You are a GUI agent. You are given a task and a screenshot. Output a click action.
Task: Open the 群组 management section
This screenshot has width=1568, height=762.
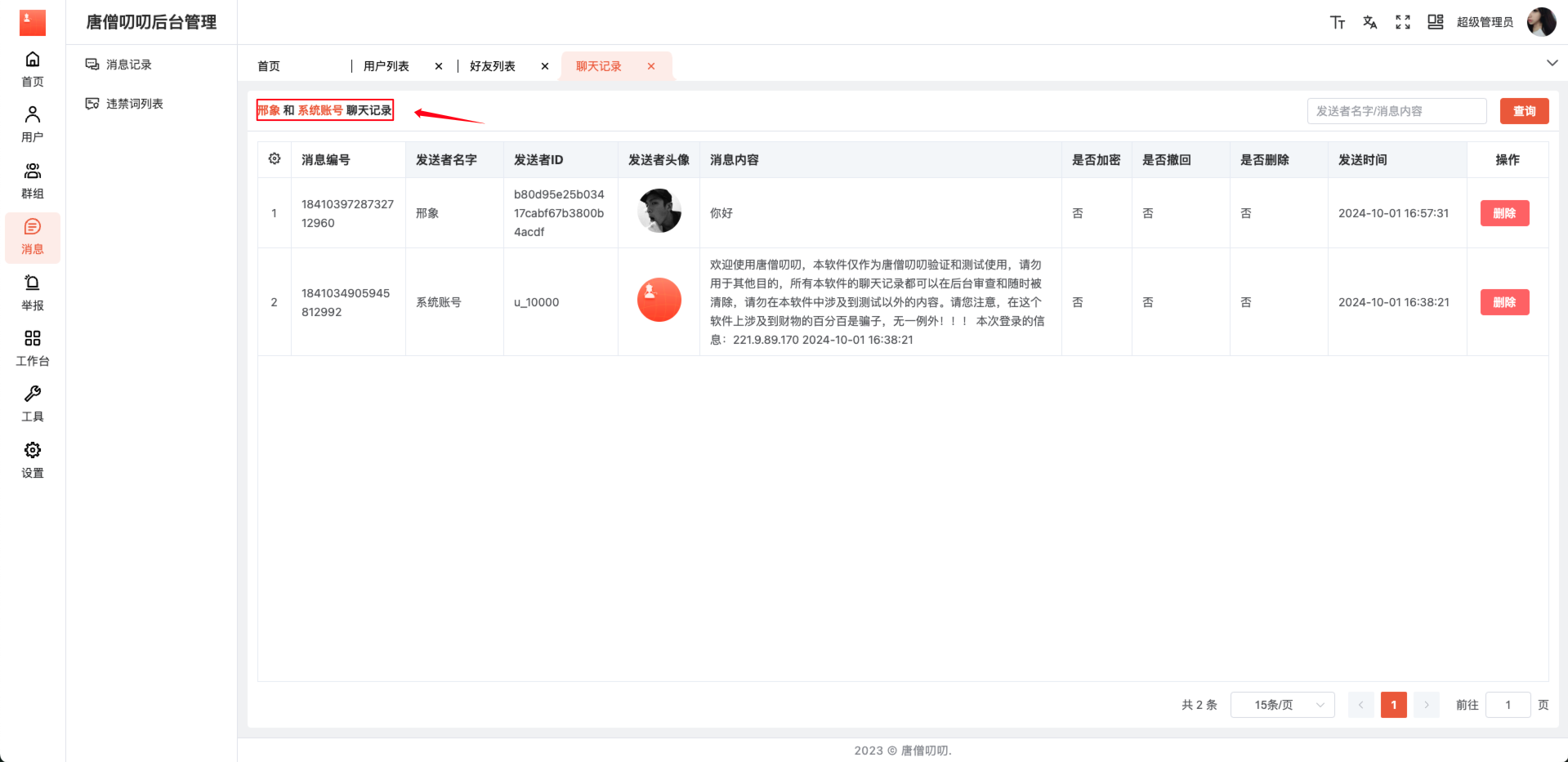click(x=32, y=180)
